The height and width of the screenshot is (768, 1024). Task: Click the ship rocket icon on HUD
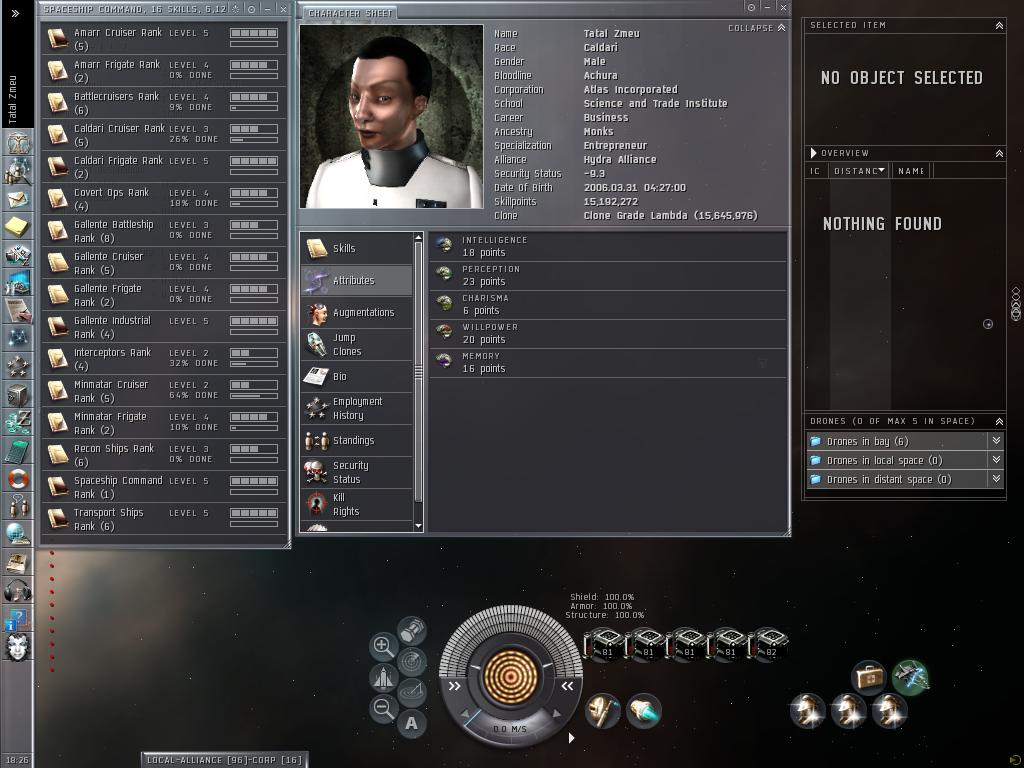[383, 677]
